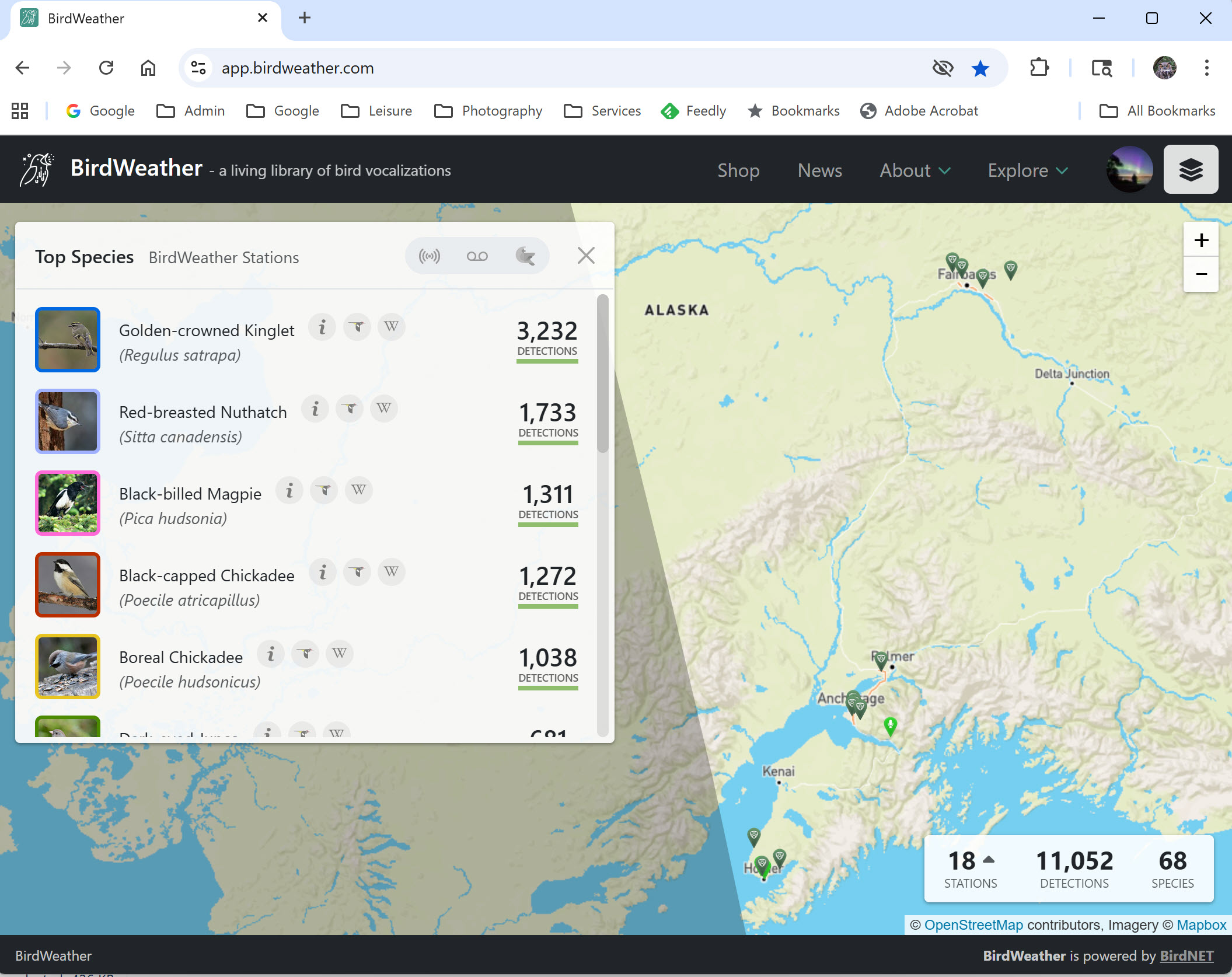Open Wikipedia icon for Red-breasted Nuthatch
The image size is (1232, 977).
[383, 409]
